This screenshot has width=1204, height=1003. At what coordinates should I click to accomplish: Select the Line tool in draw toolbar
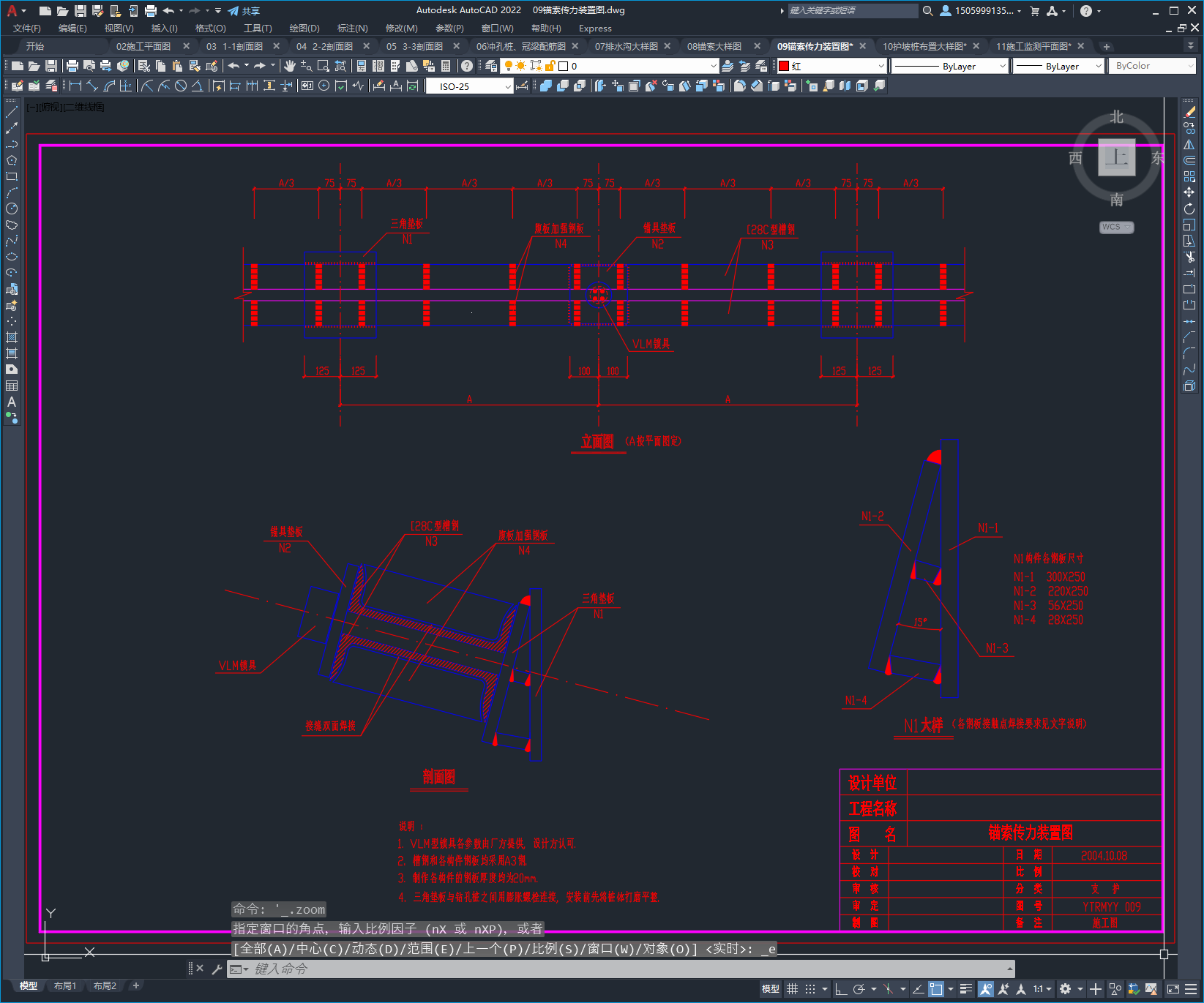pos(12,112)
